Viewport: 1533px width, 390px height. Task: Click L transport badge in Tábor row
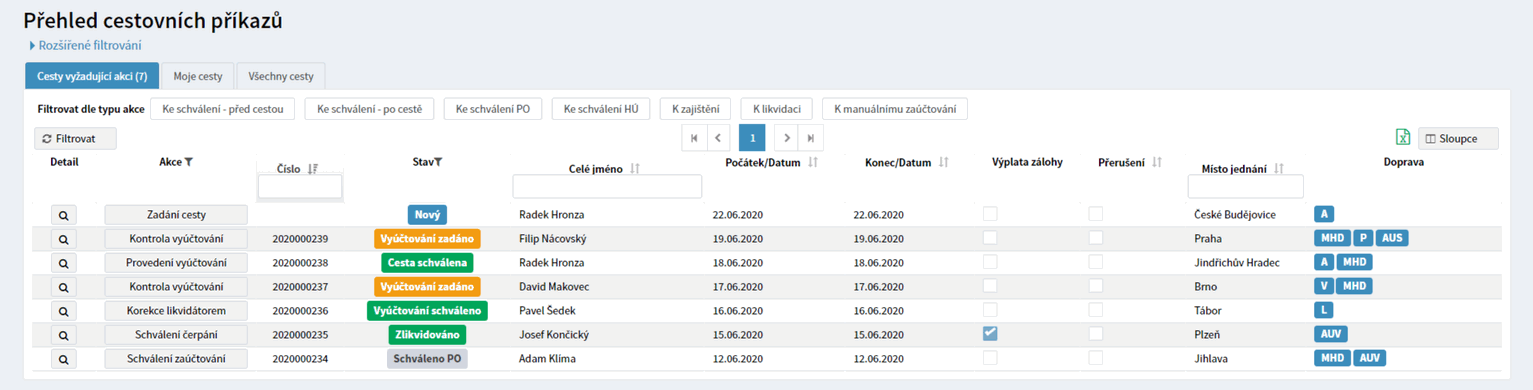(1323, 310)
